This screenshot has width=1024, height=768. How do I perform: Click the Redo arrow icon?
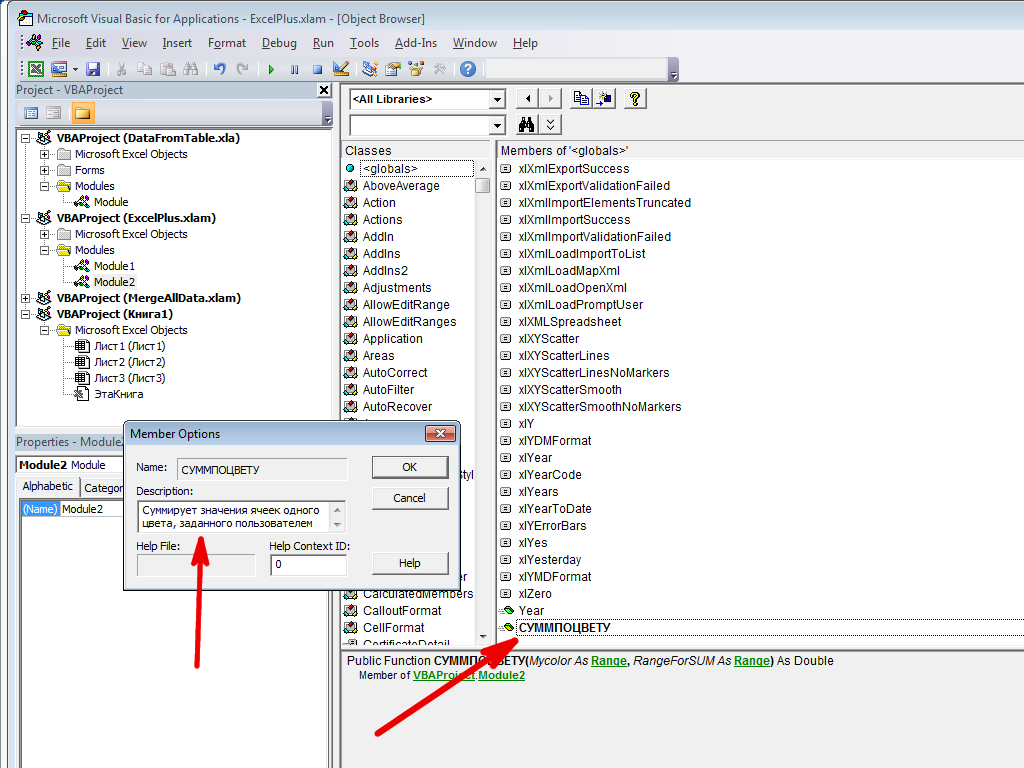point(242,69)
